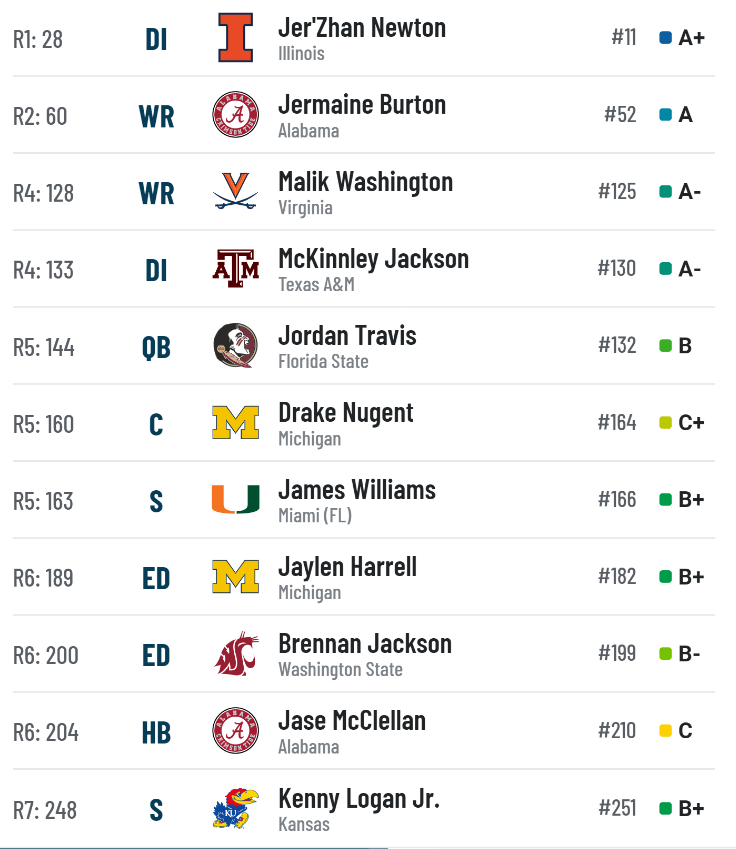Click Michigan logo beside Drake Nugent

(235, 422)
